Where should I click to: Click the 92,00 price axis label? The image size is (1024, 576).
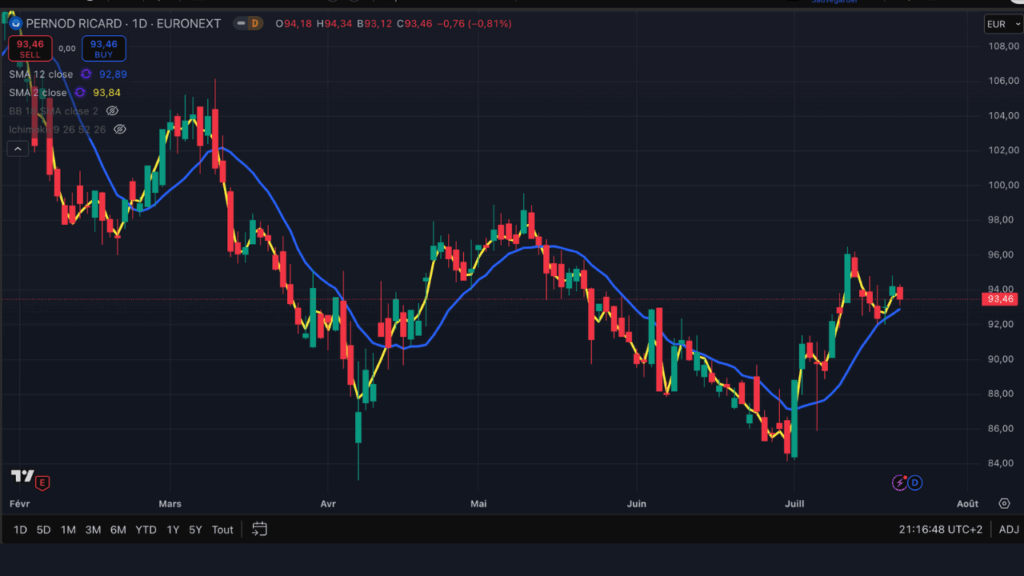click(x=1001, y=325)
